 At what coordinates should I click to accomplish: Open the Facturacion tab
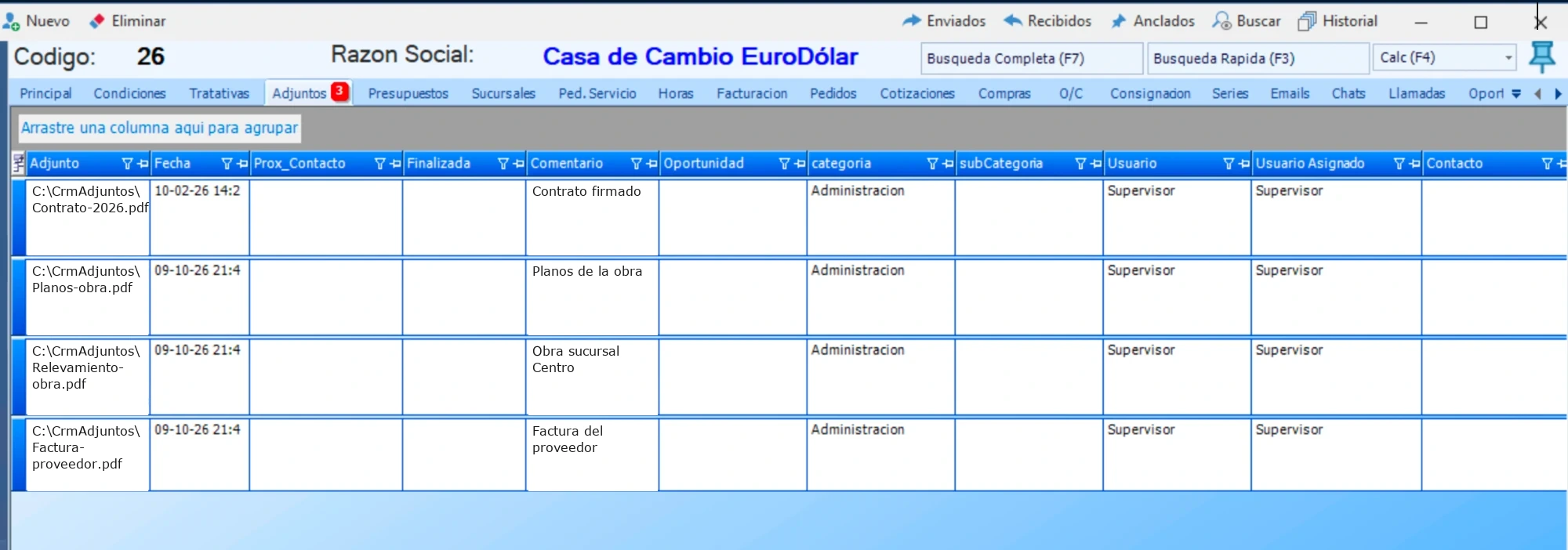(x=752, y=93)
